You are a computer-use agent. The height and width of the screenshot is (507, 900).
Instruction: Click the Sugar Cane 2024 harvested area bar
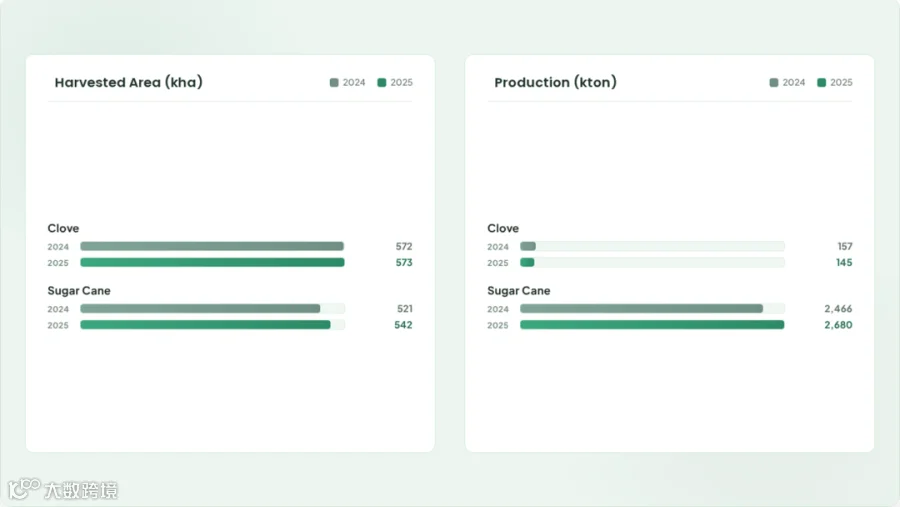pyautogui.click(x=200, y=308)
